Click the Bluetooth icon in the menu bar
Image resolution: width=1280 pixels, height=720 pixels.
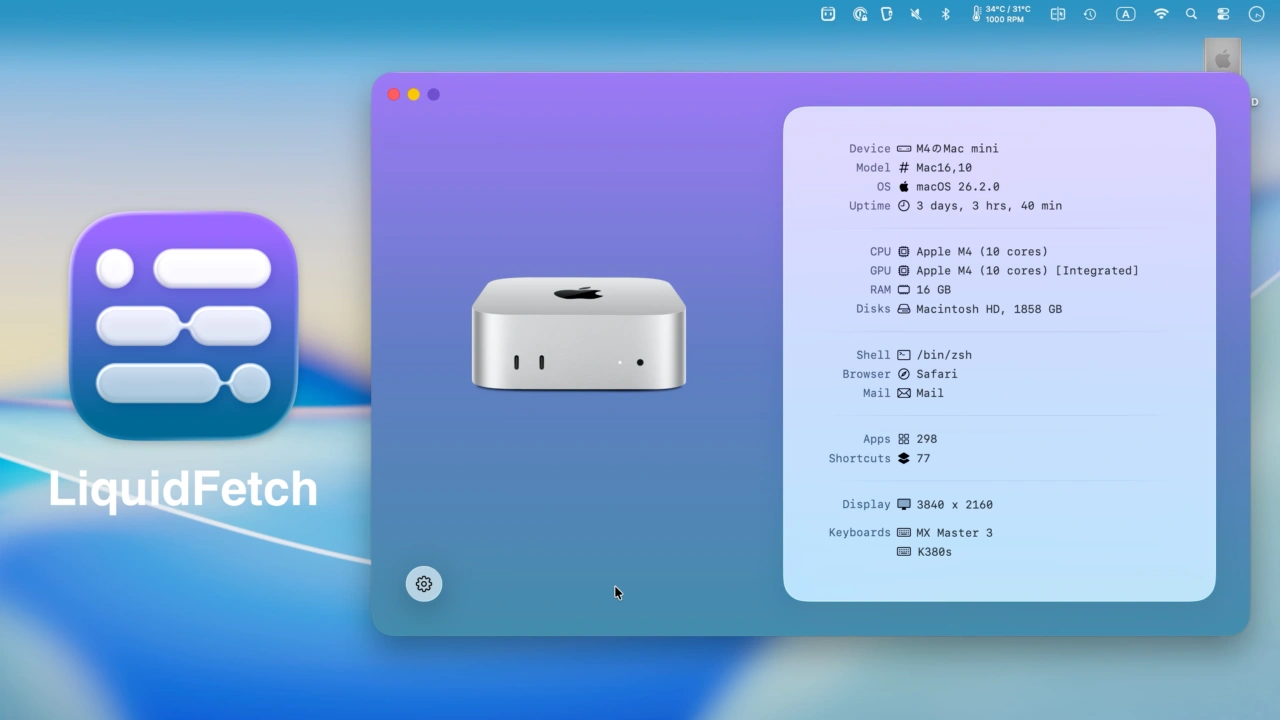tap(945, 14)
